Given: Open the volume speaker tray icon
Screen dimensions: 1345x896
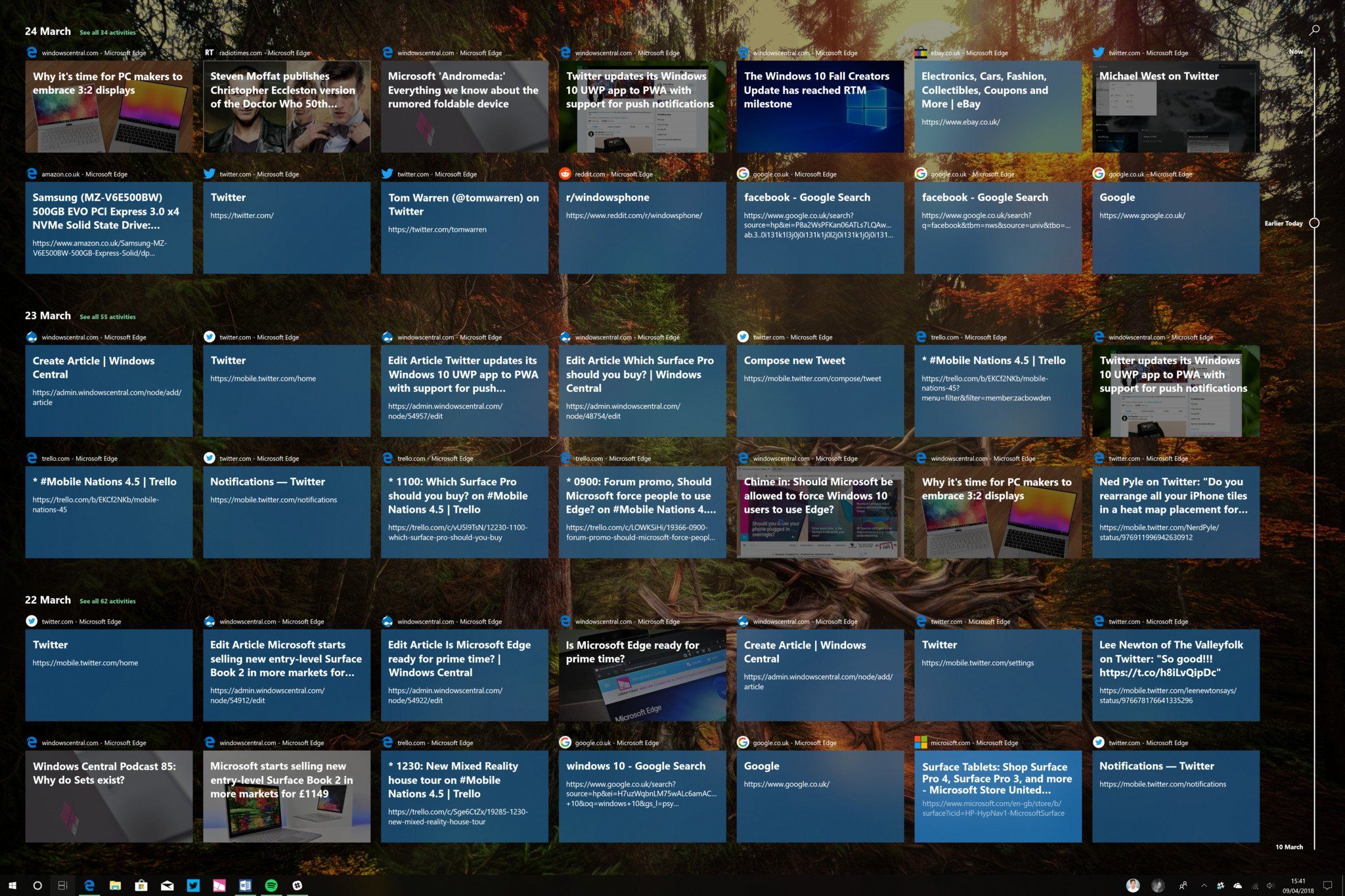Looking at the screenshot, I should 1270,885.
